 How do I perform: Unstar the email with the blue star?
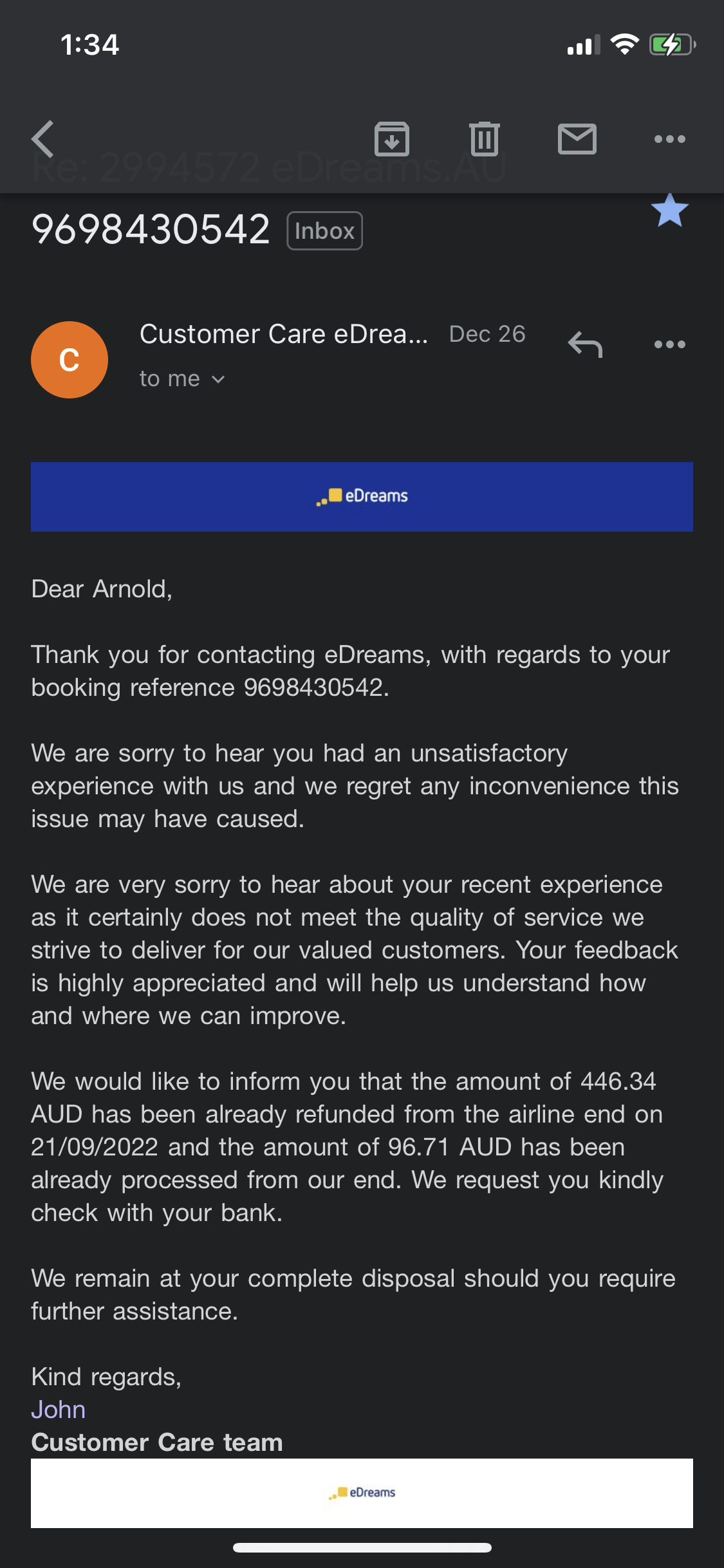coord(670,210)
